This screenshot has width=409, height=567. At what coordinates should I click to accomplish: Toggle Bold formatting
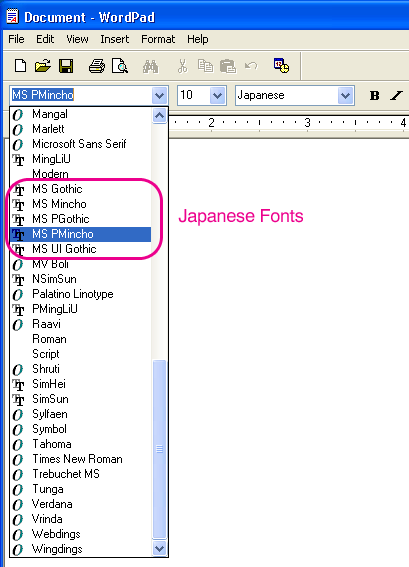pos(375,95)
